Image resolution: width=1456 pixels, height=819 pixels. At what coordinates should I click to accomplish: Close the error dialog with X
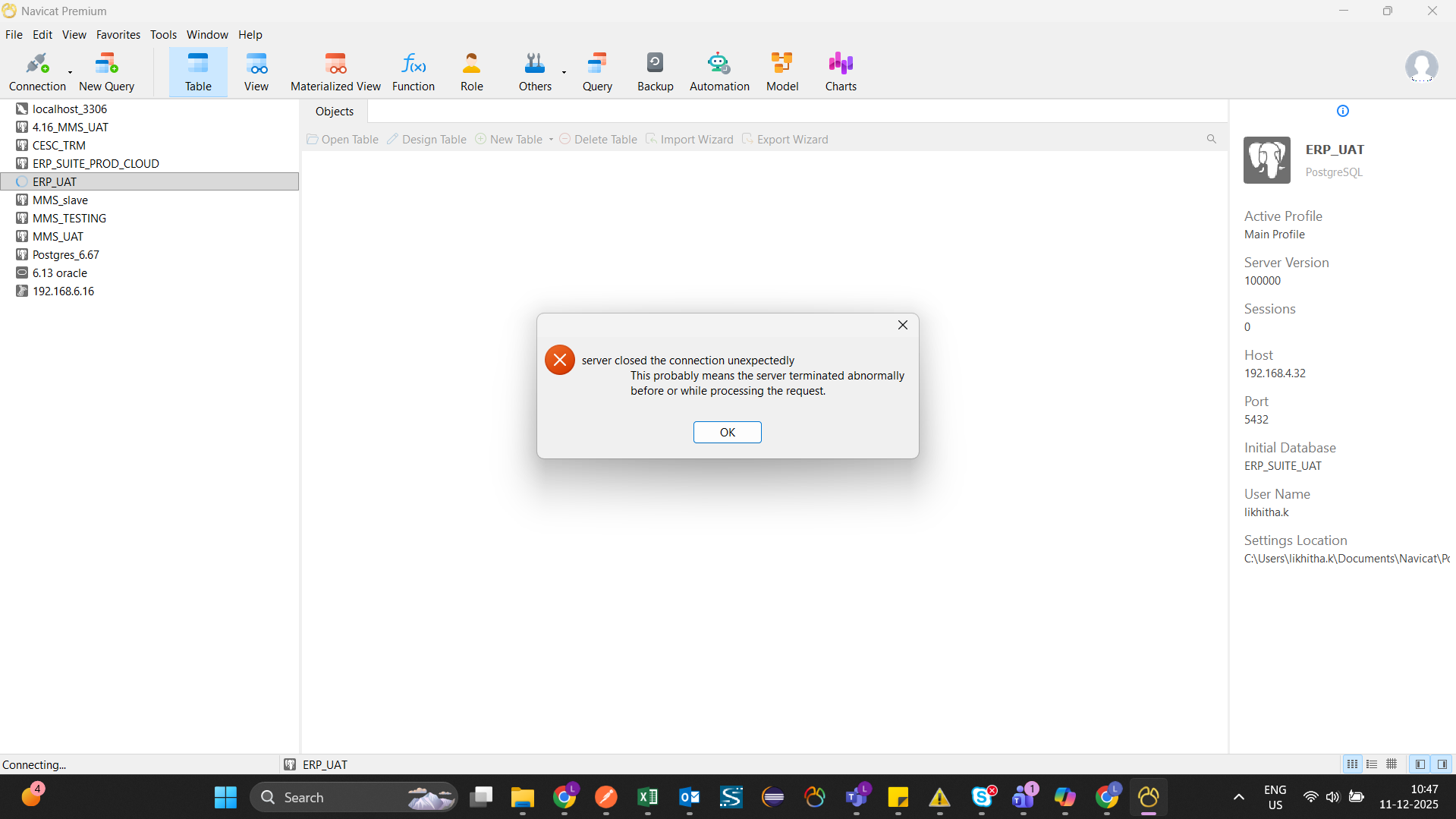click(903, 325)
